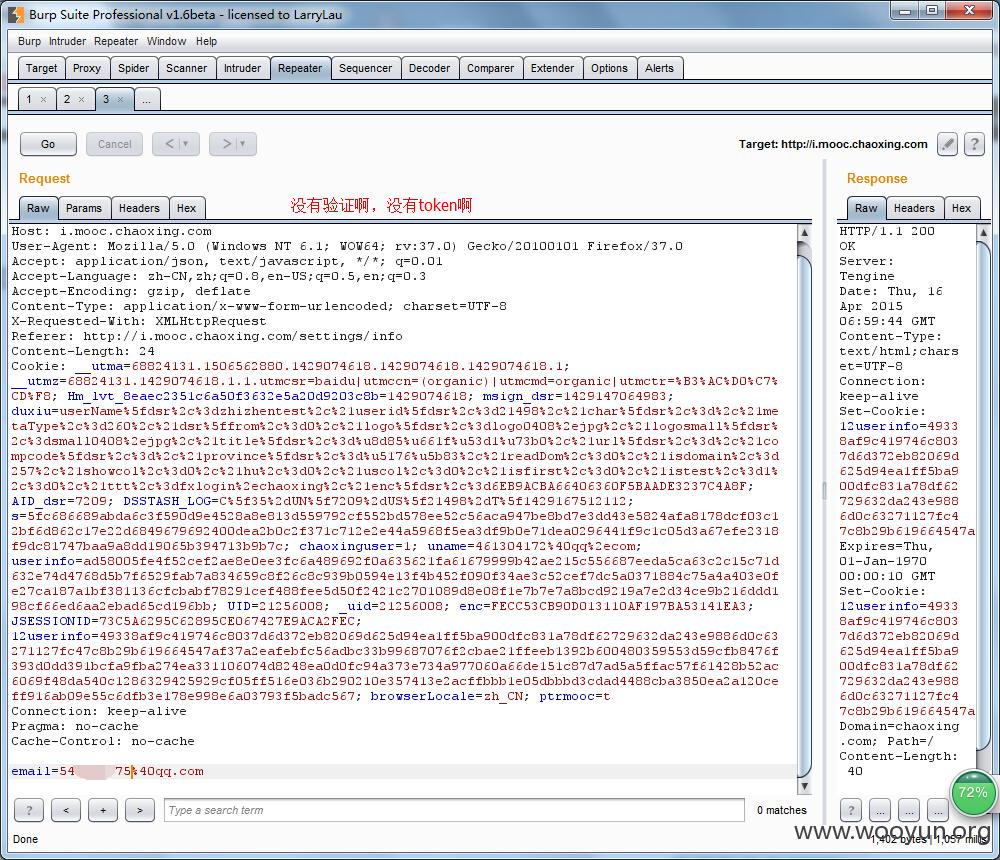This screenshot has height=860, width=1000.
Task: Click the email parameter line in request body
Action: click(x=108, y=771)
